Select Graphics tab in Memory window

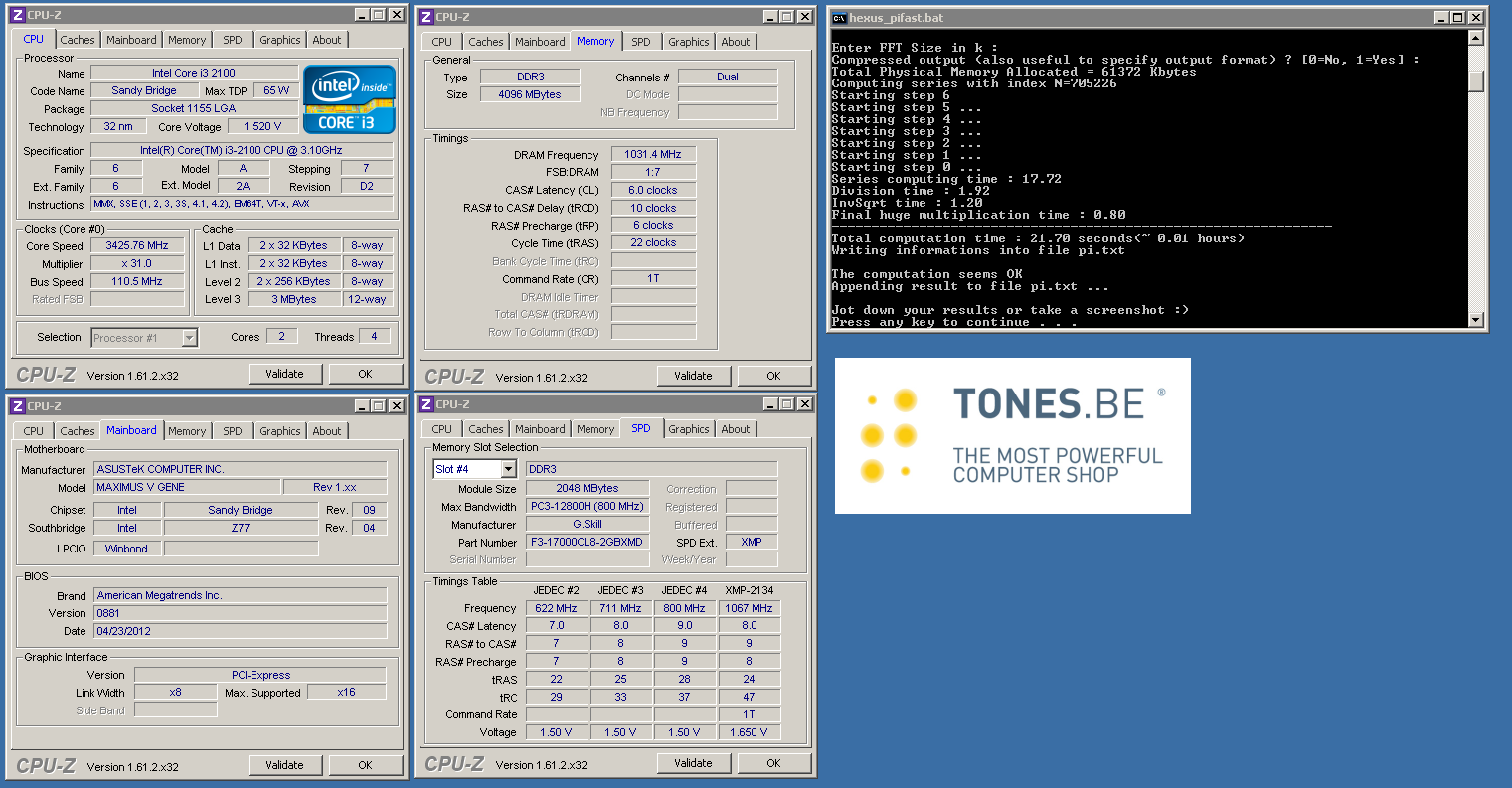coord(689,42)
